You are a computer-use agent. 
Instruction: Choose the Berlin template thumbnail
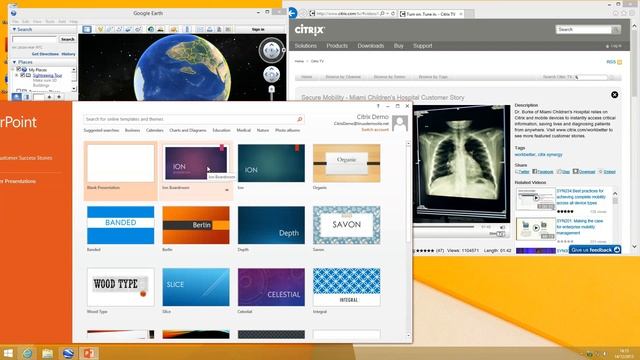196,225
